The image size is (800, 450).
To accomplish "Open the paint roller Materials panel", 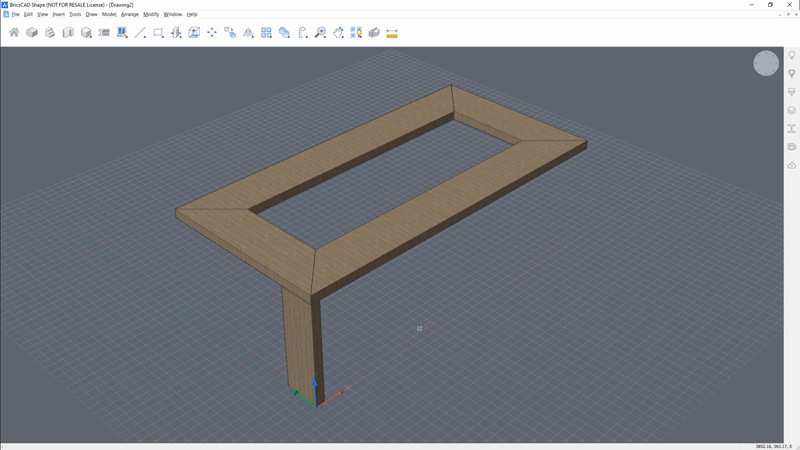I will coord(792,92).
